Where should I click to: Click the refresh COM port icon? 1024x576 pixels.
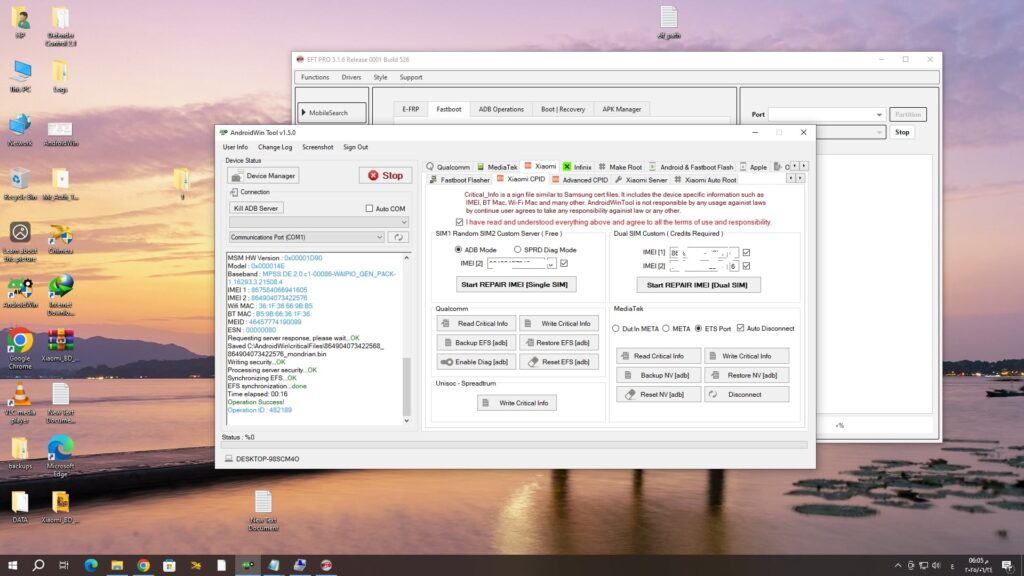pos(398,238)
